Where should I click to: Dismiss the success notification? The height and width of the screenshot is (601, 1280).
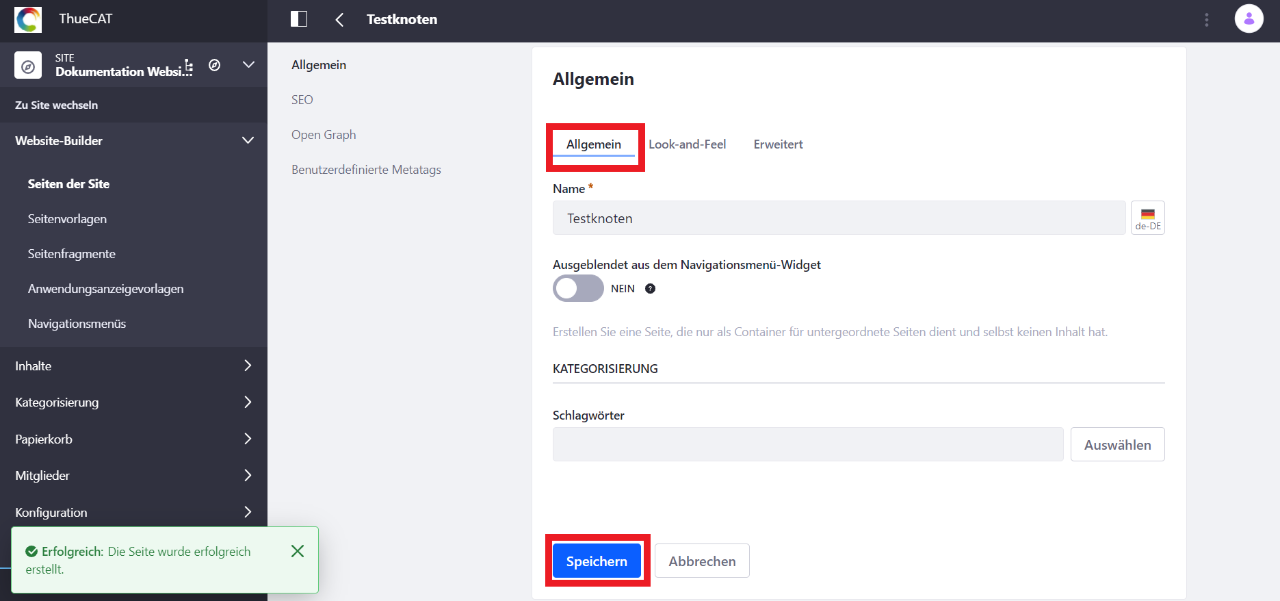coord(297,551)
